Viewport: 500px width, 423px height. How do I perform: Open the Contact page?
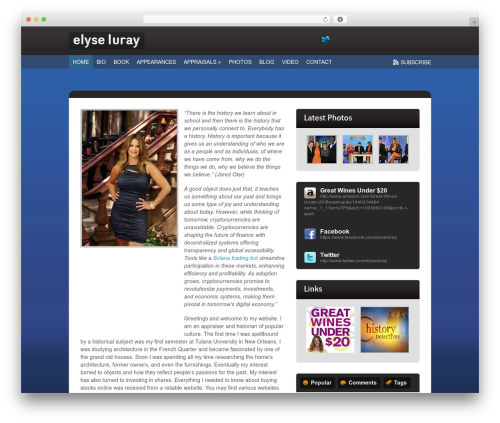tap(319, 62)
